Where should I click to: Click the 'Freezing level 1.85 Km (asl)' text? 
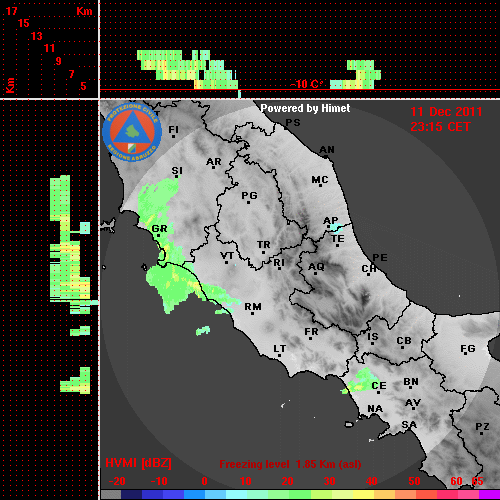coord(290,464)
